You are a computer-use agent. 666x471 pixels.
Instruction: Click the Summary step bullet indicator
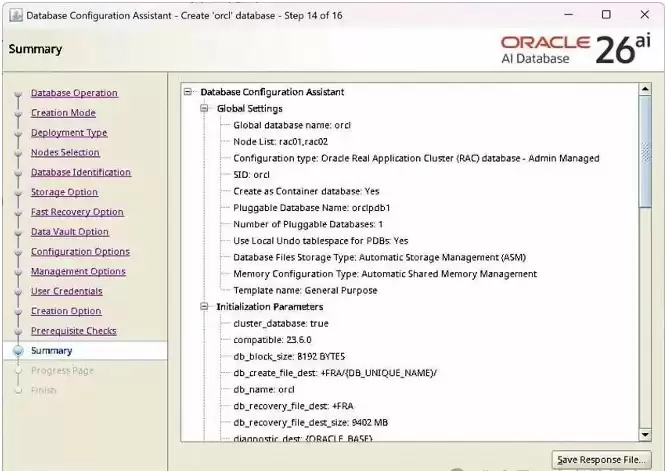pyautogui.click(x=18, y=351)
